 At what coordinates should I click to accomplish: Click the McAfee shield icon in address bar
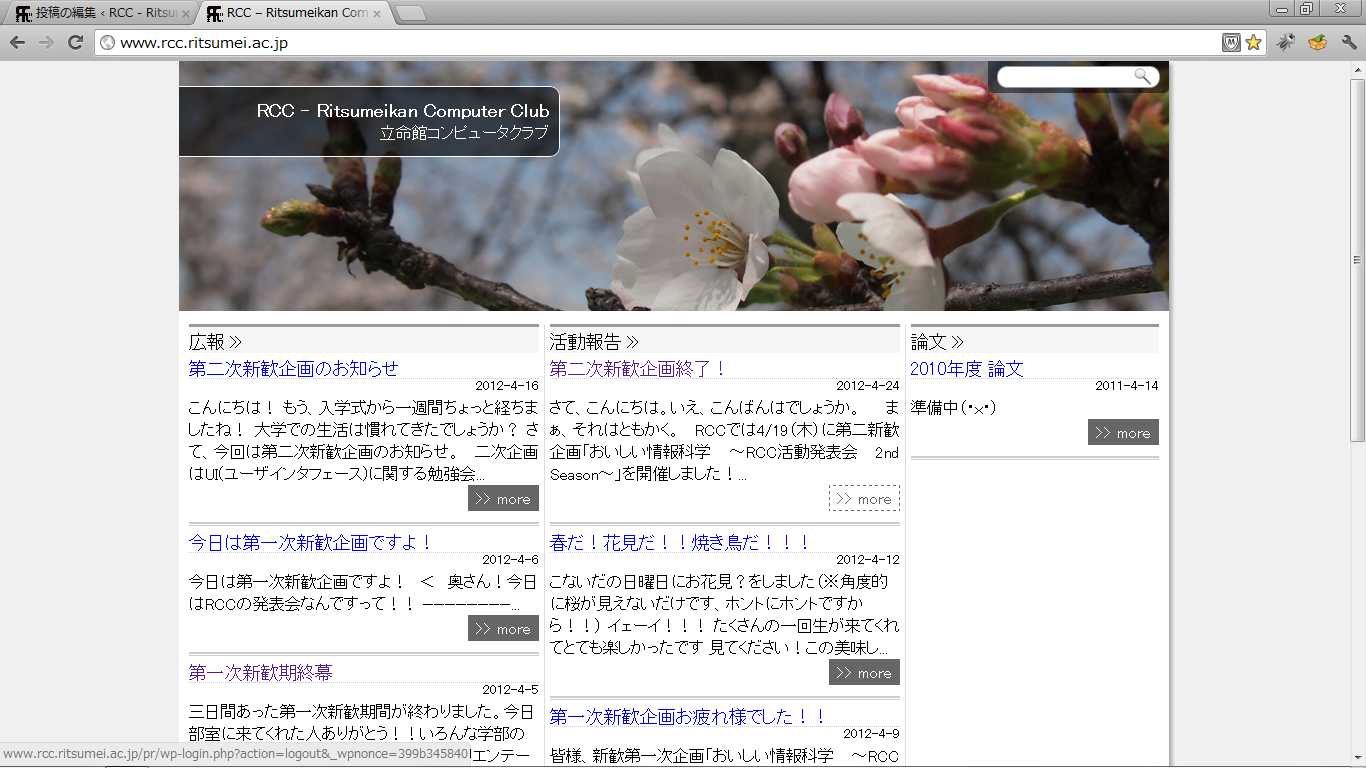point(1231,42)
